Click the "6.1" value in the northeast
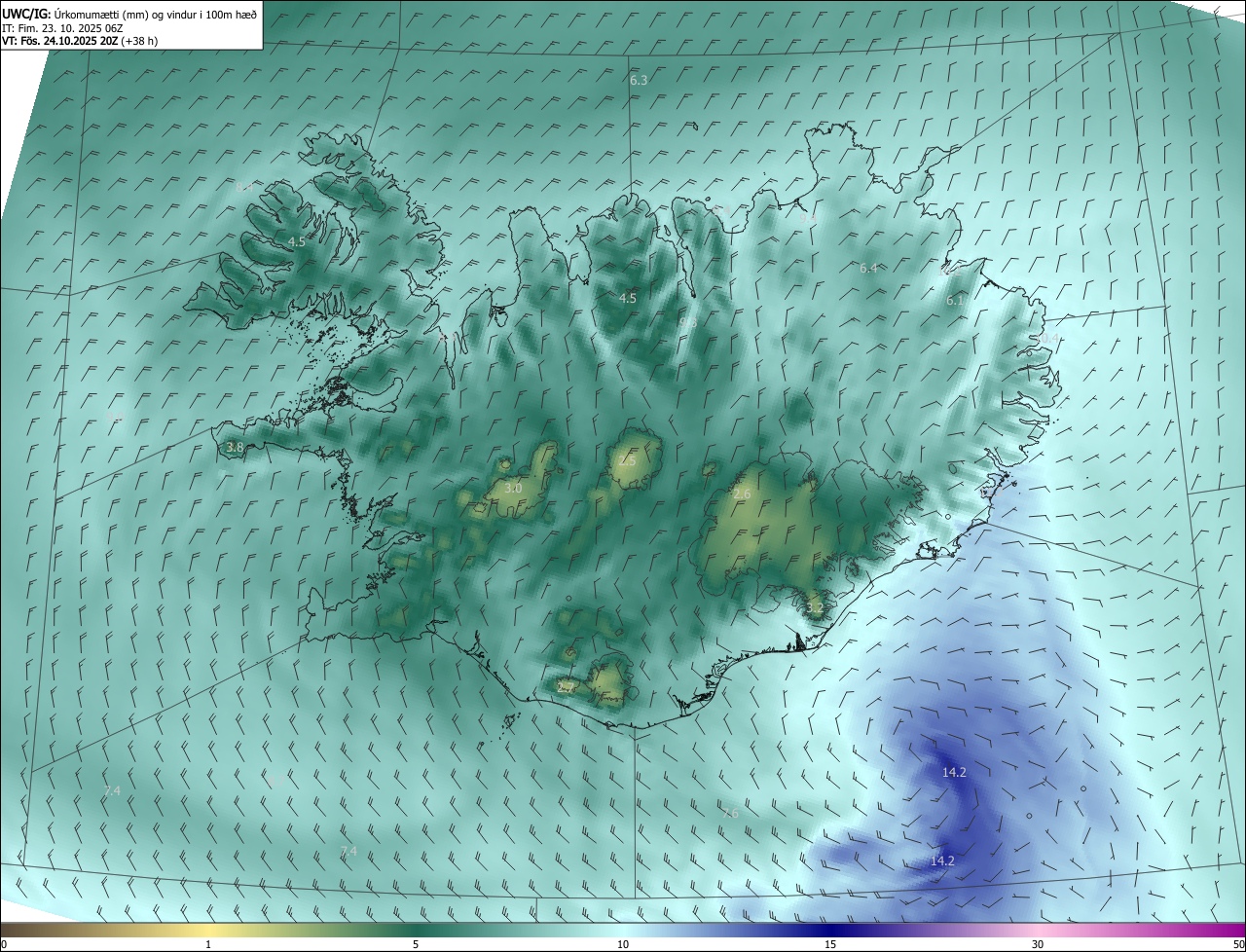The height and width of the screenshot is (952, 1246). [x=955, y=302]
